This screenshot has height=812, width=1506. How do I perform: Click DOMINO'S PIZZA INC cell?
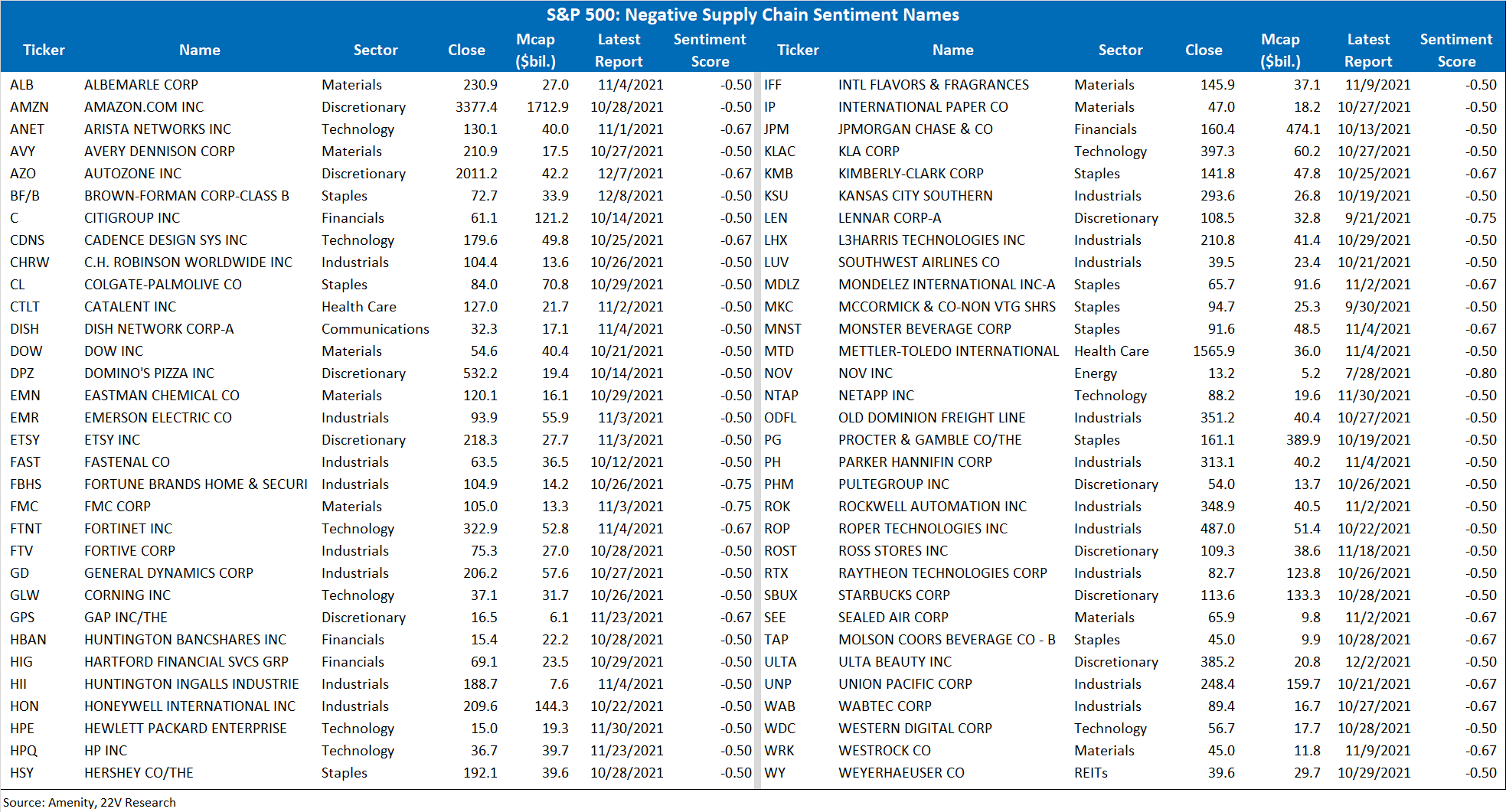click(149, 373)
